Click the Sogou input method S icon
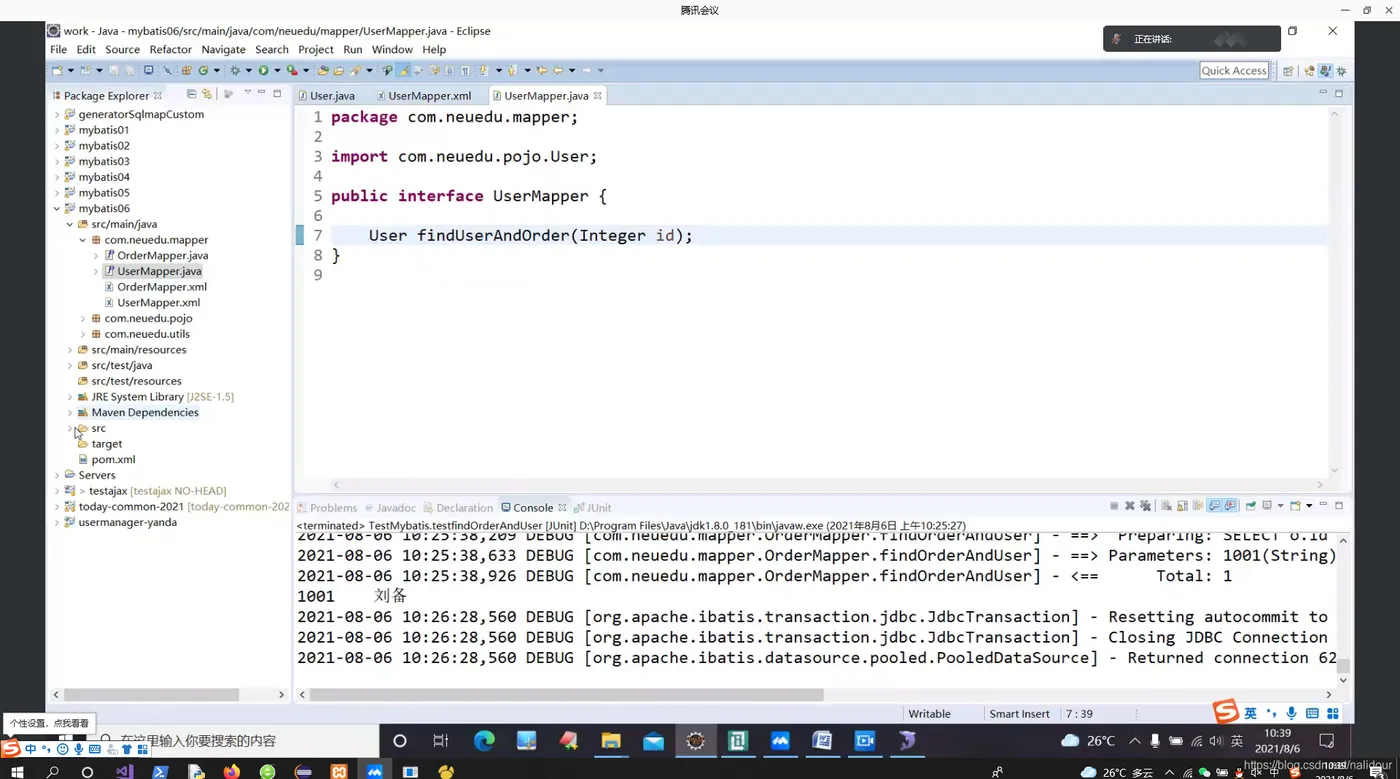This screenshot has height=779, width=1400. (x=1225, y=712)
